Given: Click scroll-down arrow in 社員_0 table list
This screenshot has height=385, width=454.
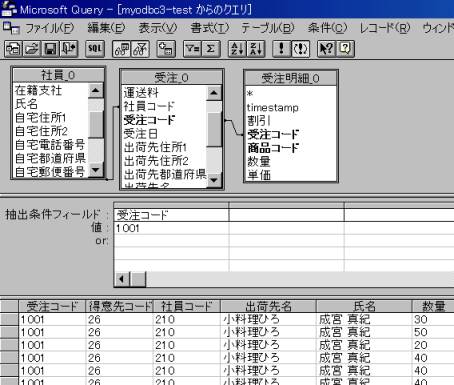Looking at the screenshot, I should click(x=96, y=170).
